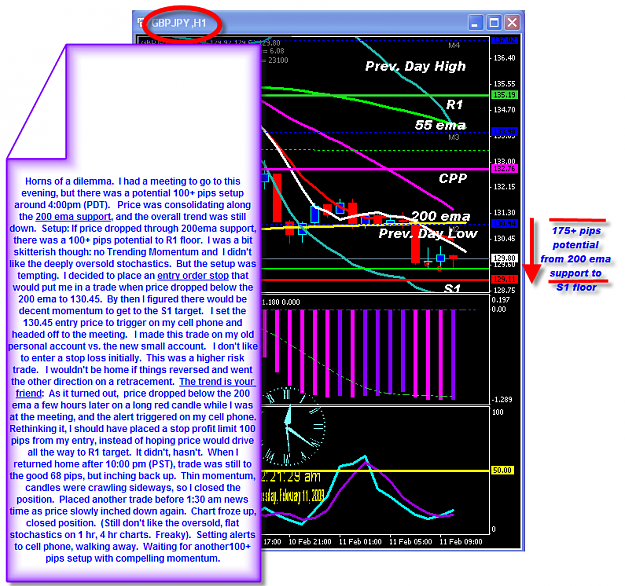Click the current price 129.80 tag
Viewport: 625px width, 586px height.
pyautogui.click(x=505, y=258)
